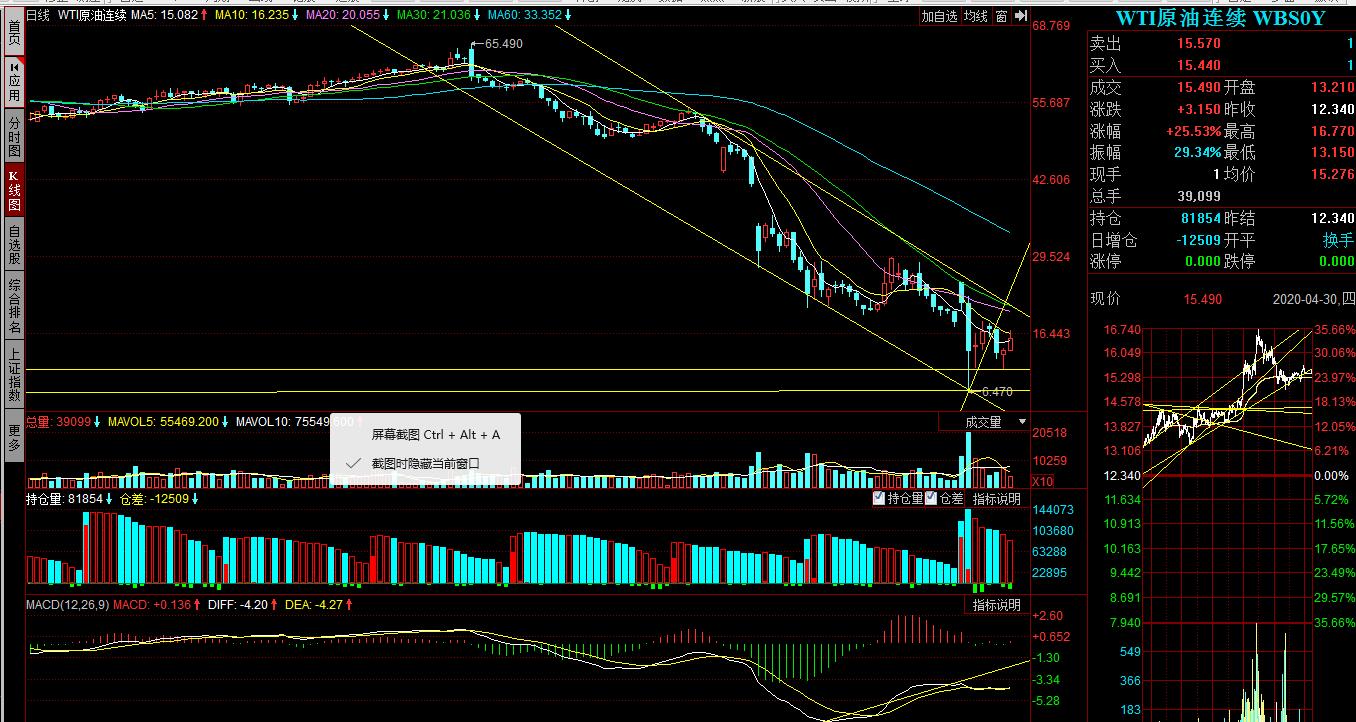This screenshot has width=1356, height=722.
Task: Open 指标说明 for the 持仓量 panel
Action: coord(997,498)
